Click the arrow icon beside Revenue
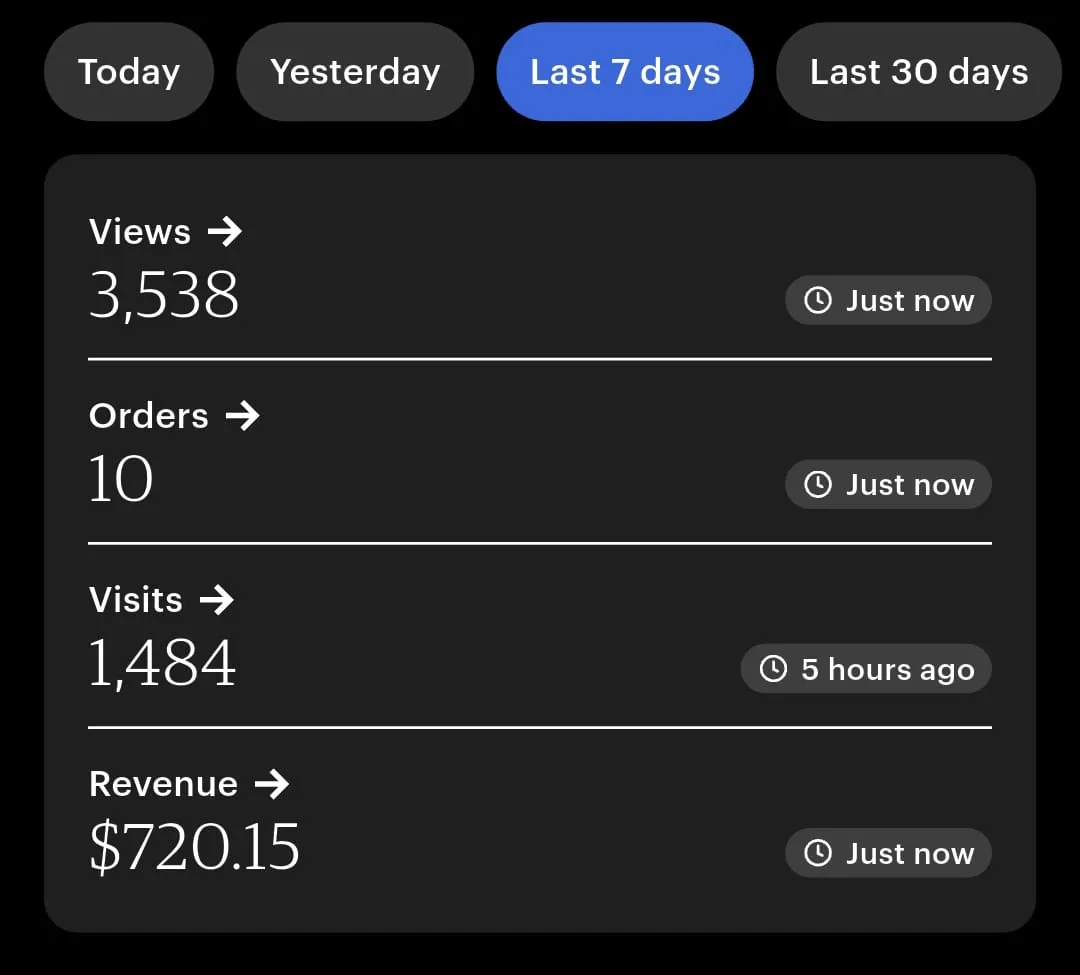 [272, 784]
